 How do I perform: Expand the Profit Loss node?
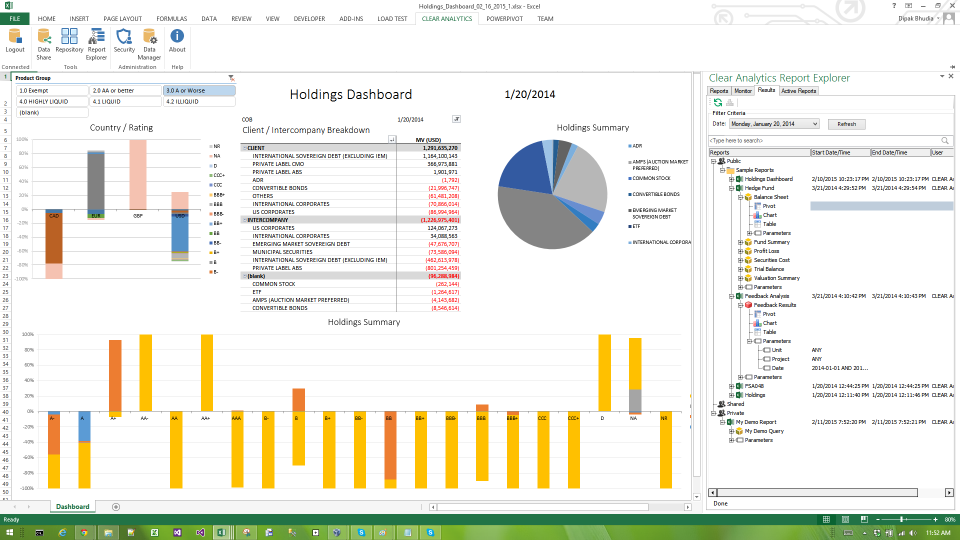tap(740, 251)
